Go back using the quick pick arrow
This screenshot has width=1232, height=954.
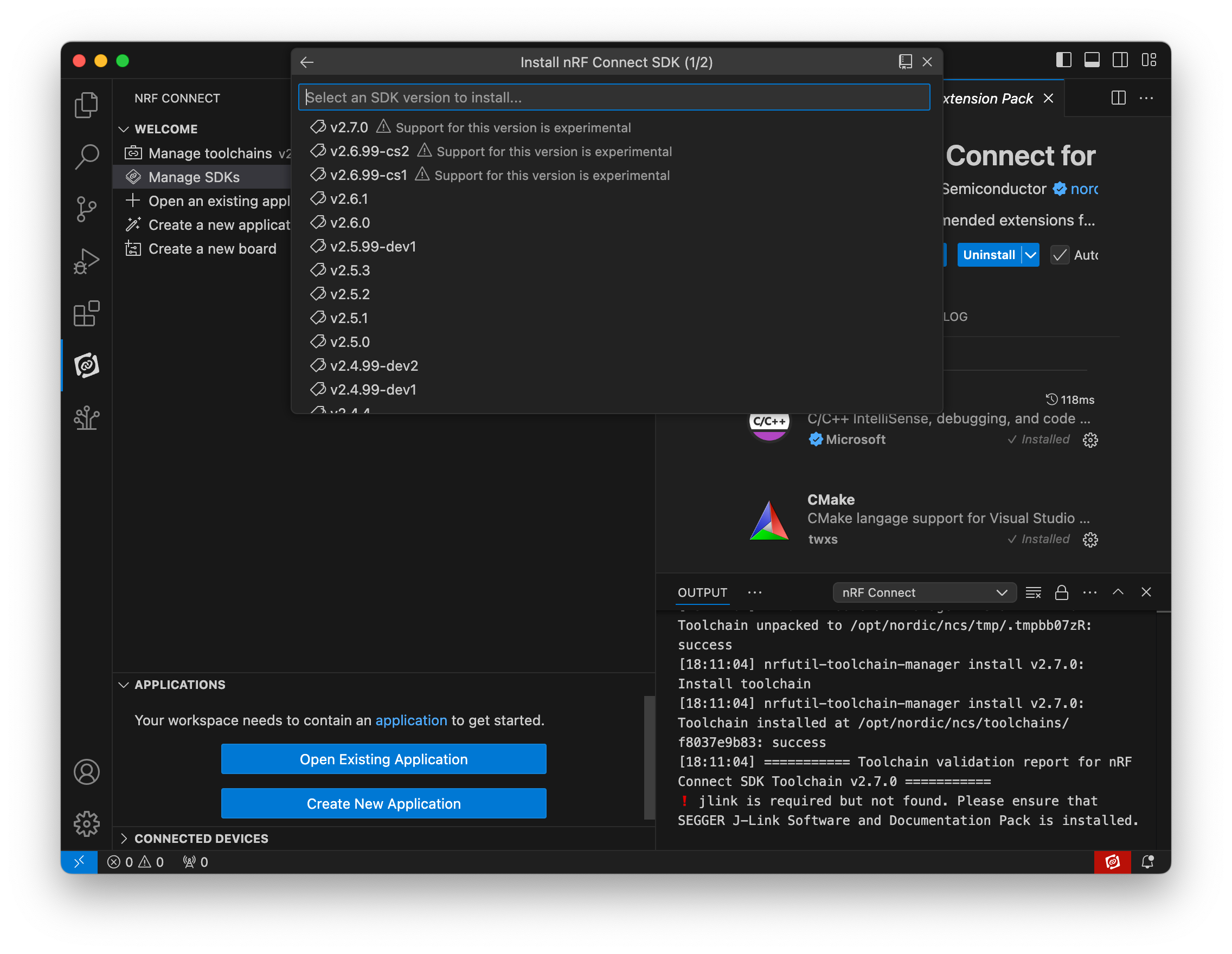[307, 62]
